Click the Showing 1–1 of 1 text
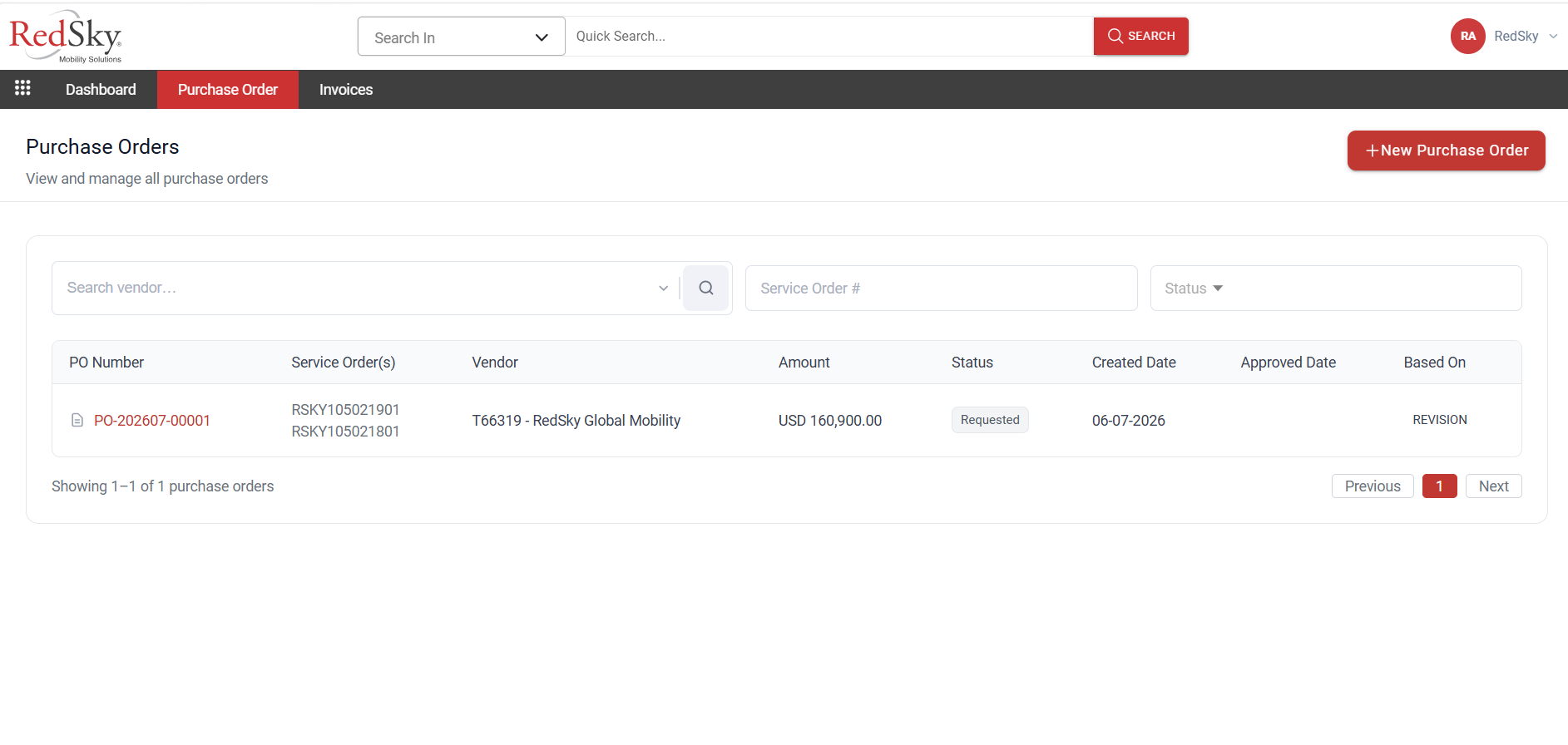This screenshot has height=745, width=1568. pos(162,486)
